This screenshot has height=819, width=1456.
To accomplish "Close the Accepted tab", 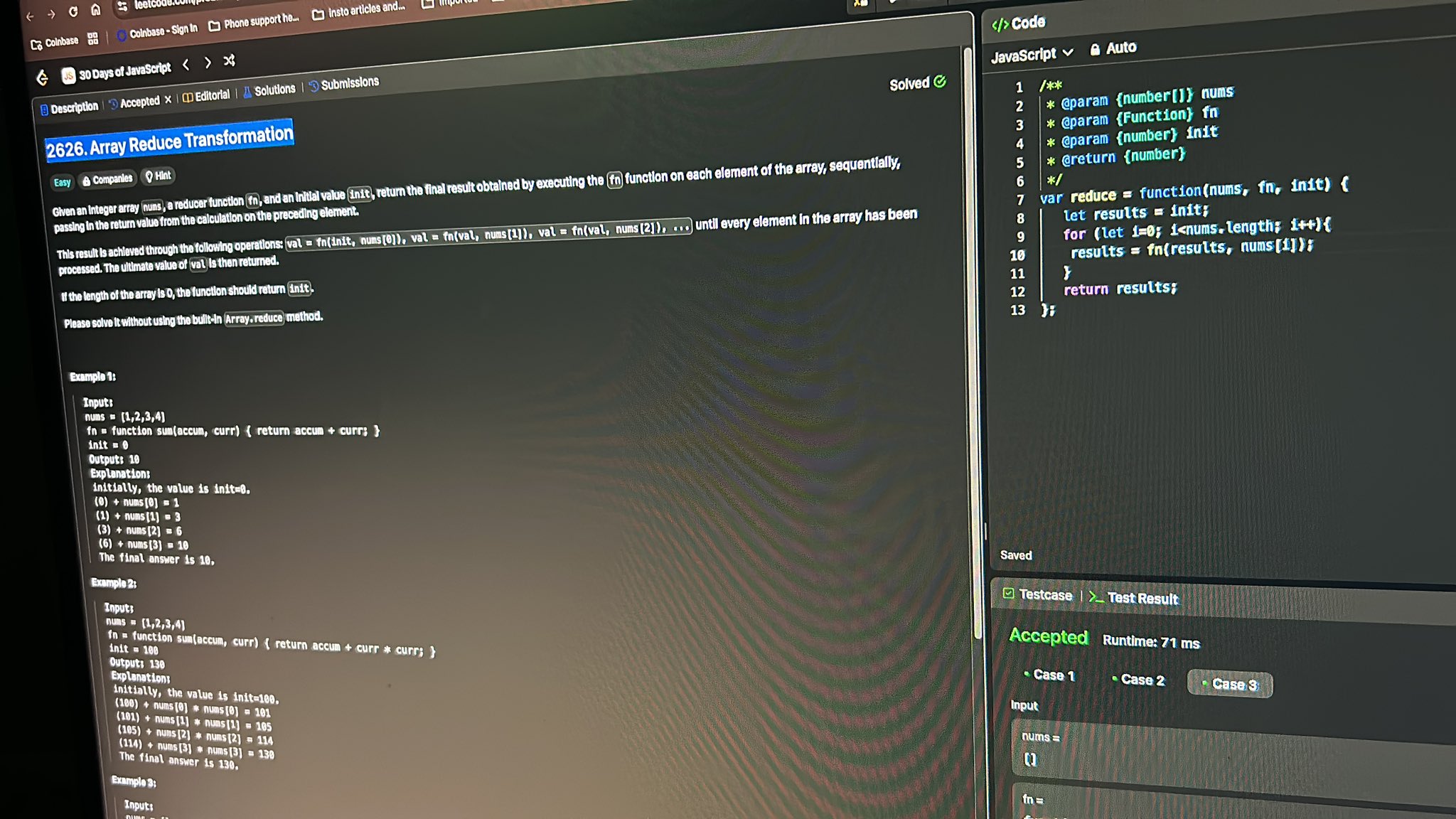I will (168, 100).
